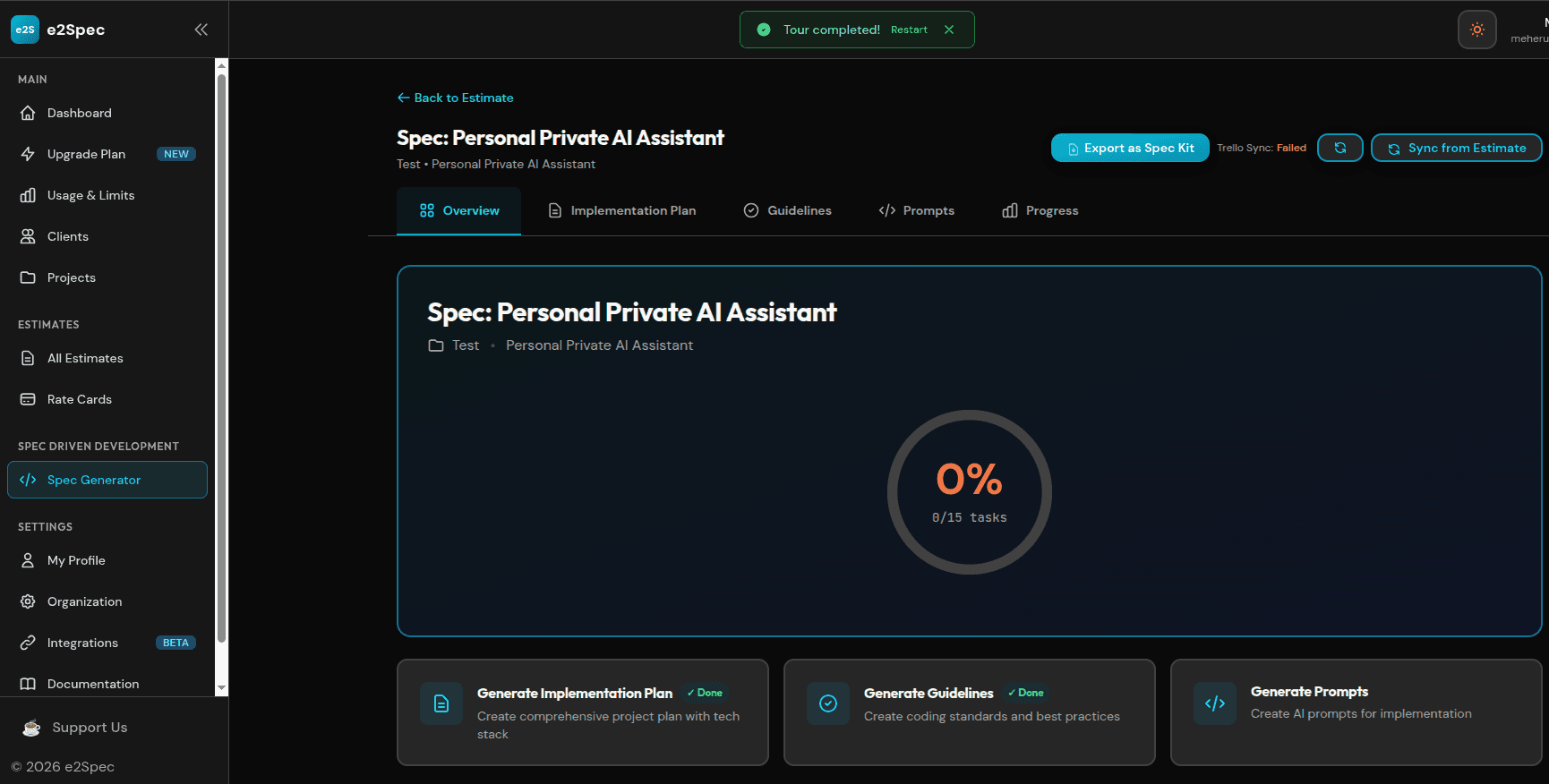Screen dimensions: 1549x784
Task: Open Upgrade Plan lightning item
Action: tap(107, 154)
